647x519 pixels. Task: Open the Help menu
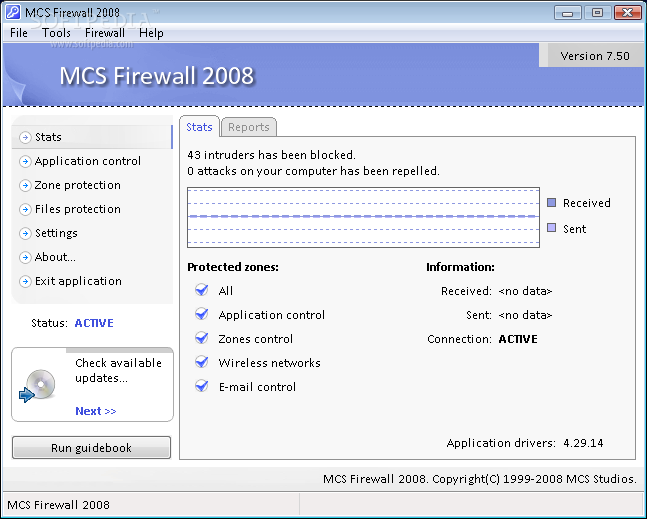click(x=151, y=33)
